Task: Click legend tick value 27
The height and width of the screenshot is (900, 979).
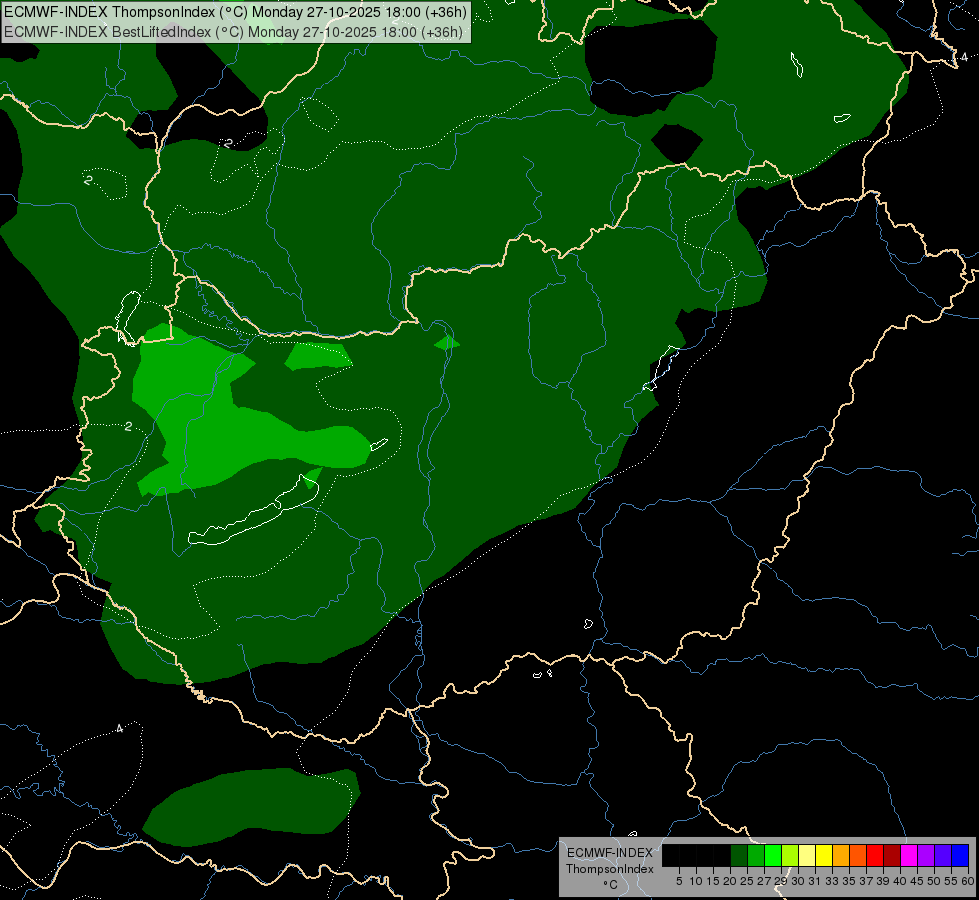Action: point(764,881)
